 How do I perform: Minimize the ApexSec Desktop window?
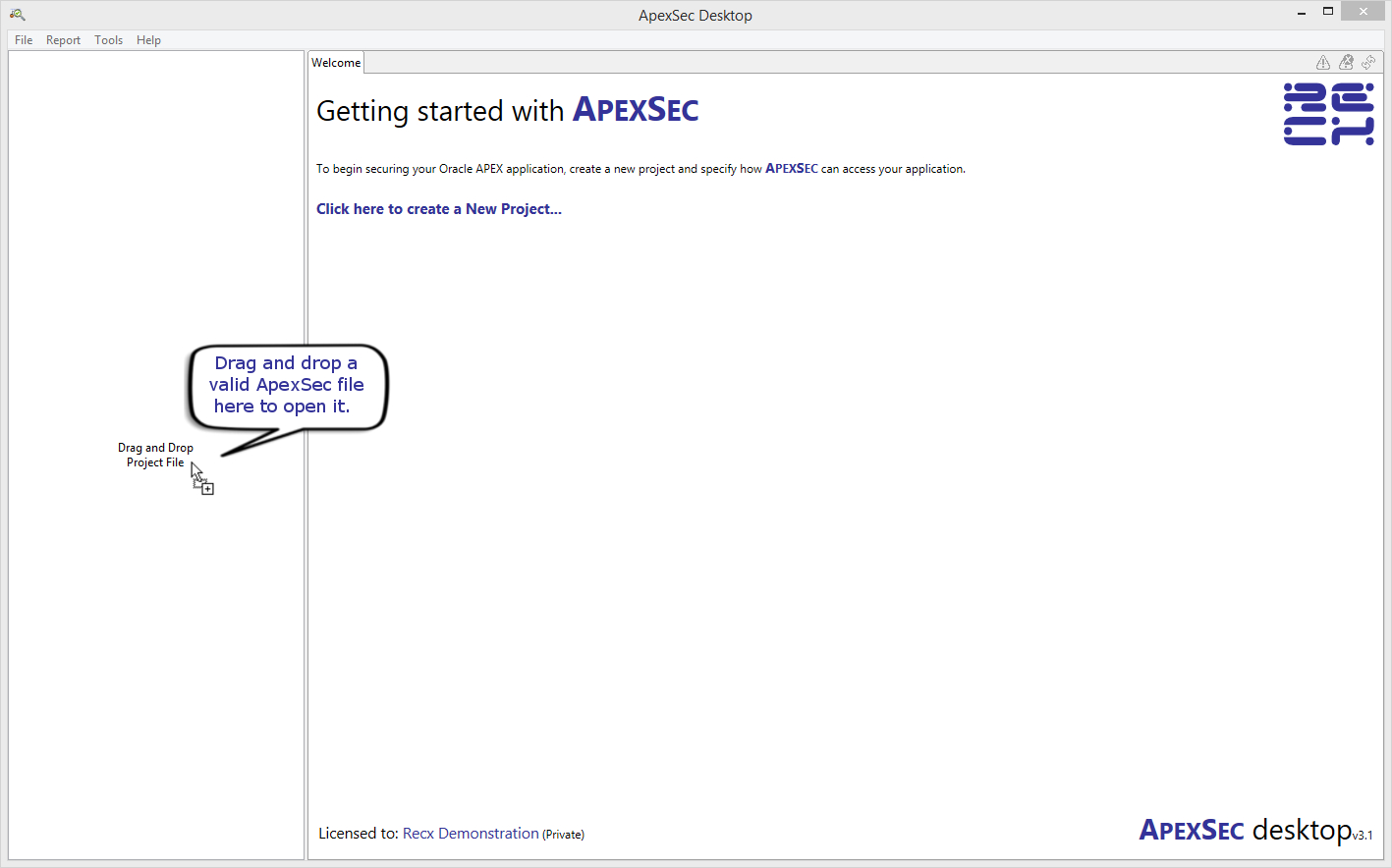tap(1302, 13)
